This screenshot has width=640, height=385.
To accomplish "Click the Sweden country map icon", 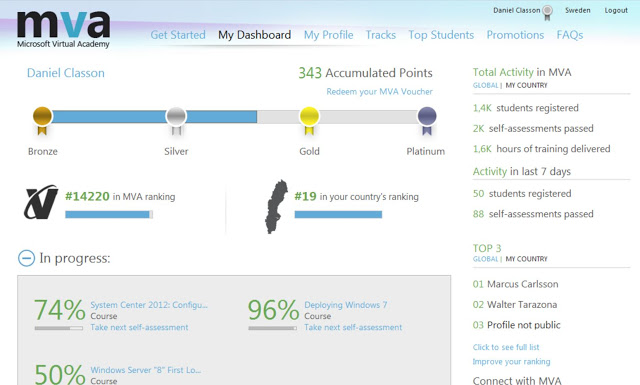I will coord(276,207).
